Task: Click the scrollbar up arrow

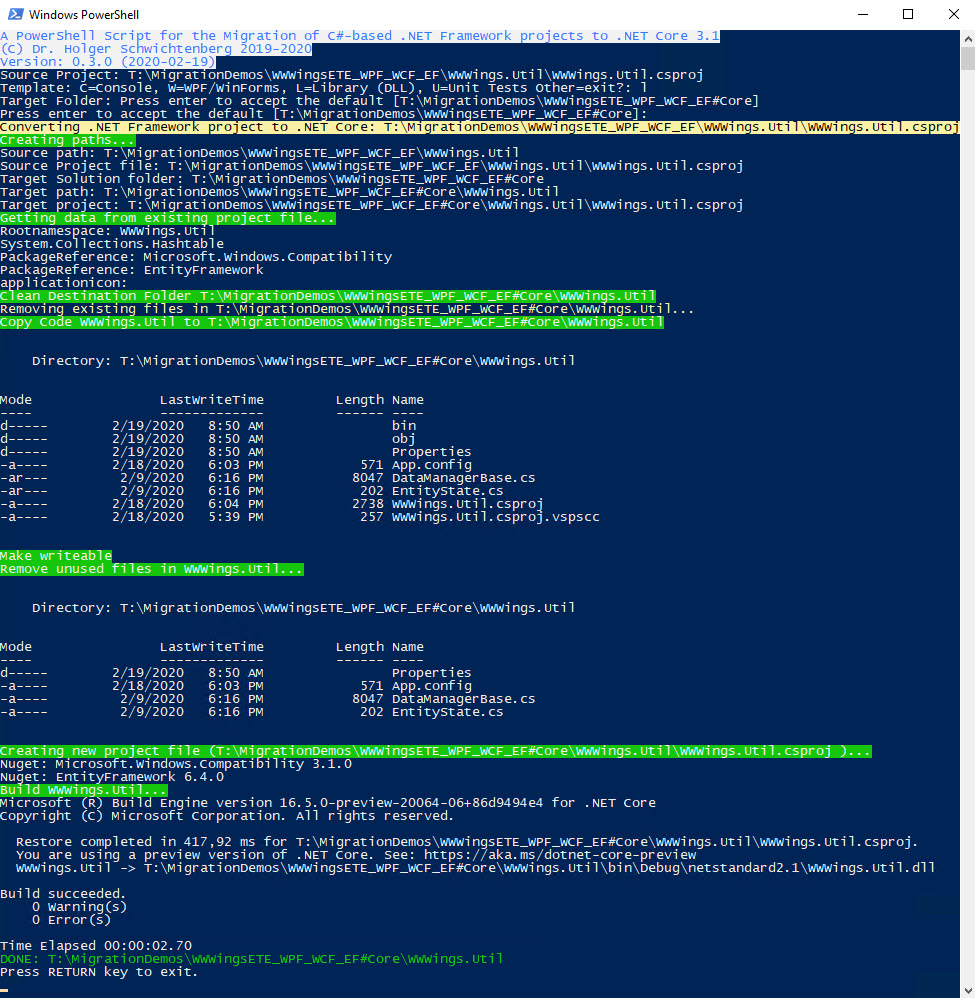Action: pyautogui.click(x=967, y=38)
